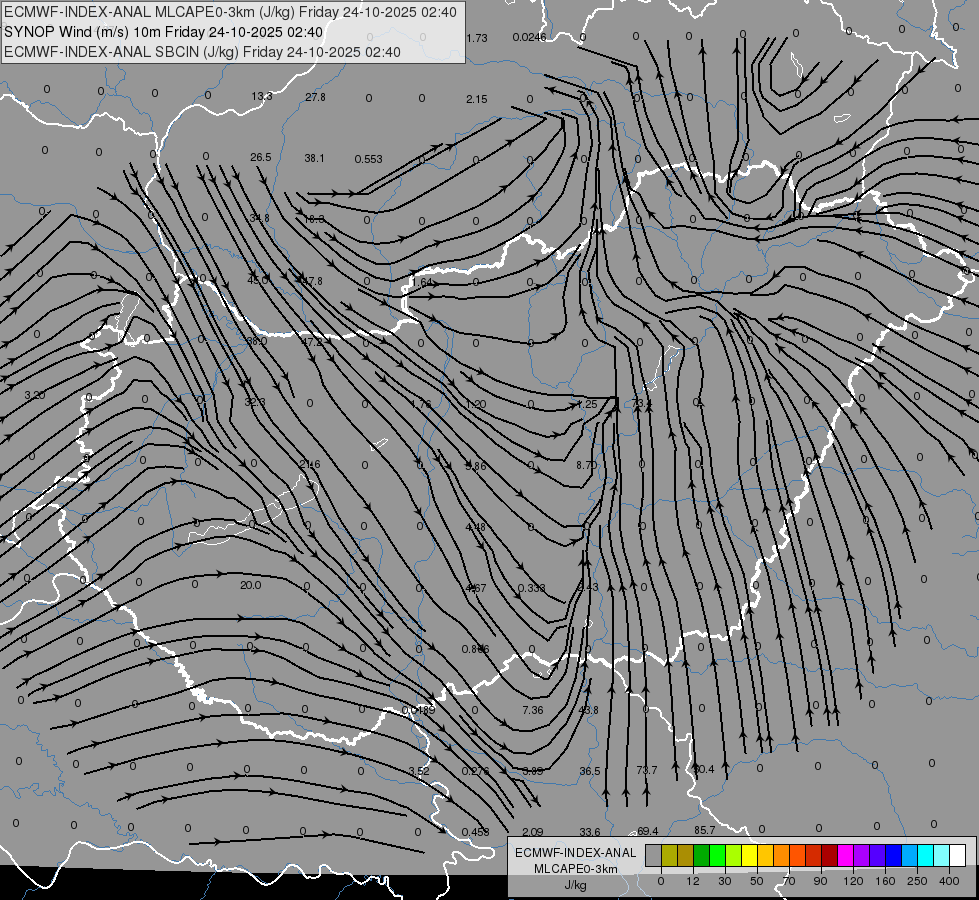The height and width of the screenshot is (900, 979).
Task: Select the dark red legend swatch
Action: tap(829, 855)
